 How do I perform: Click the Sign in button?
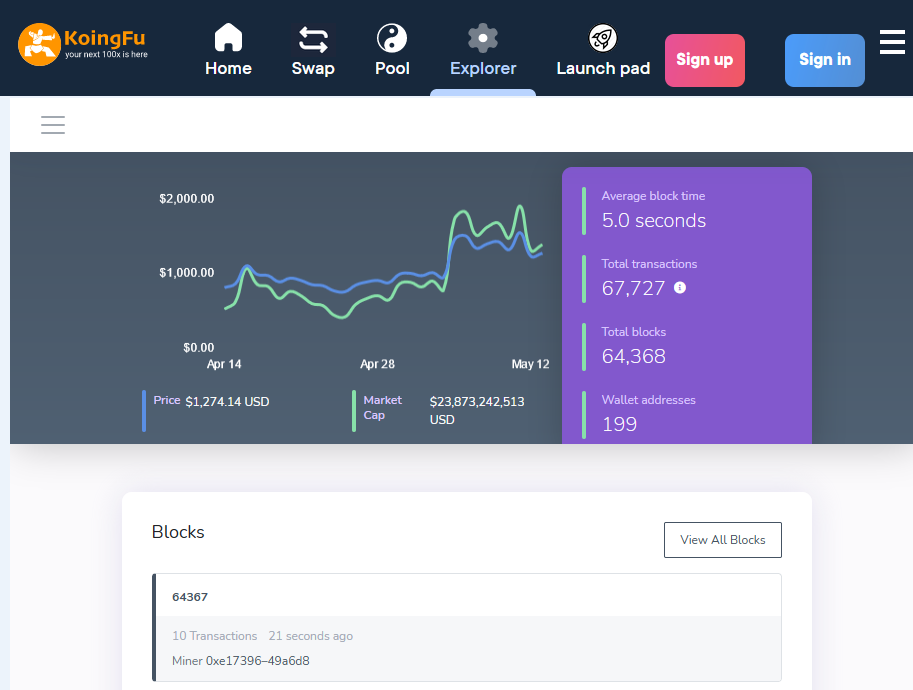pos(824,60)
